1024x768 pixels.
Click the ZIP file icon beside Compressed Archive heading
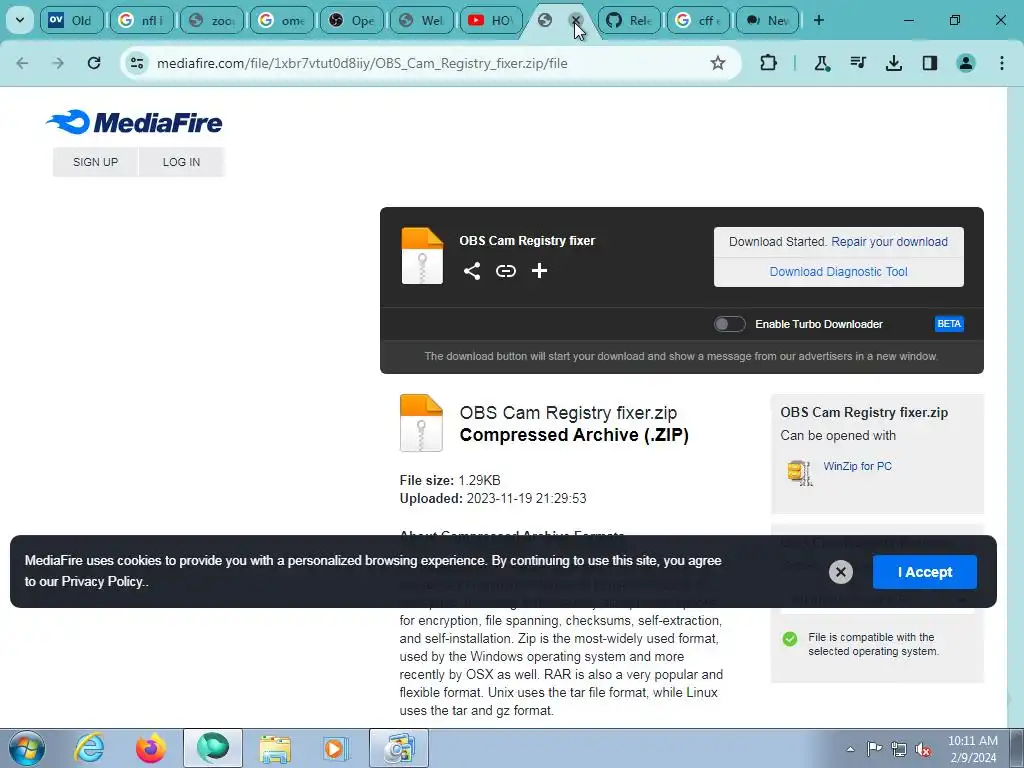pyautogui.click(x=421, y=423)
